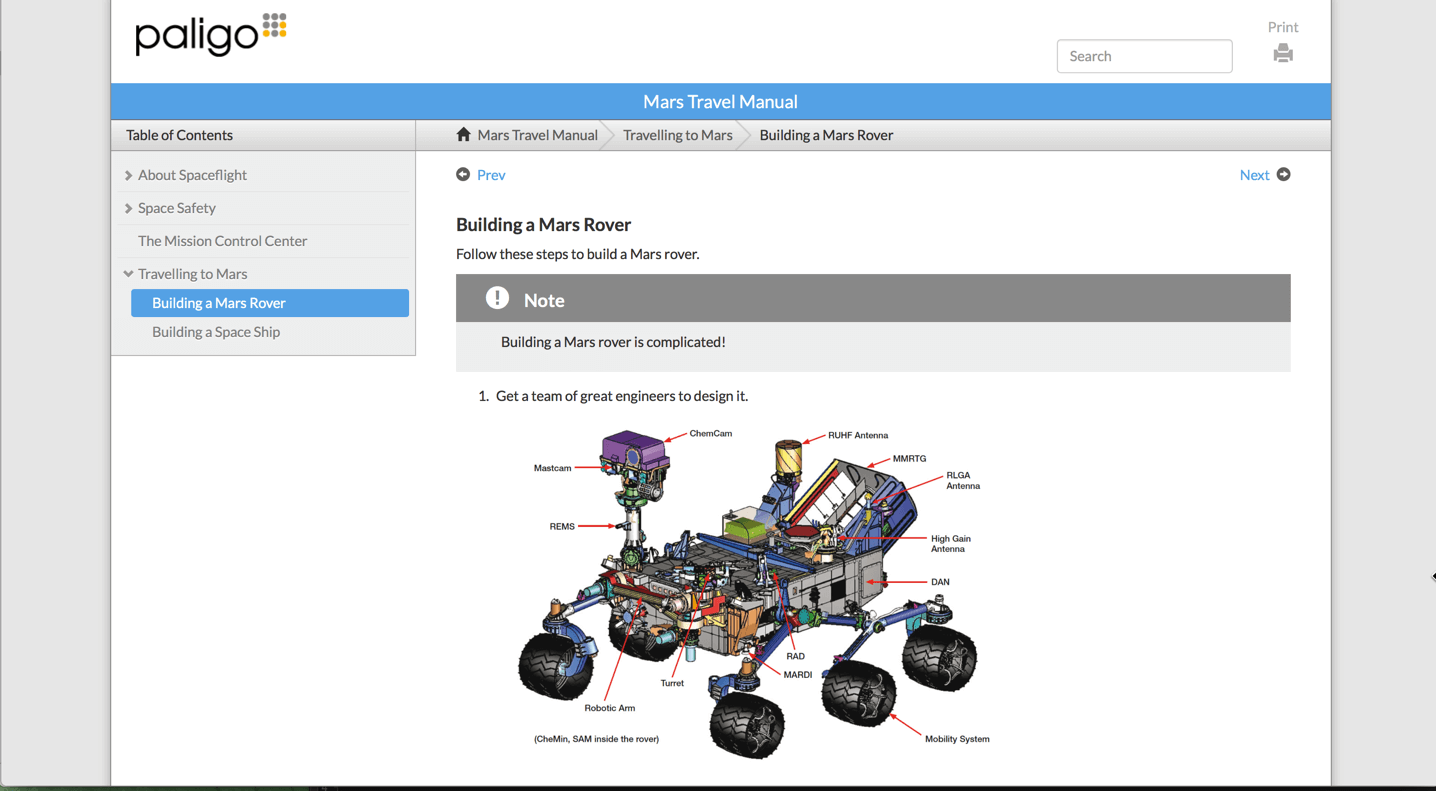Select Building a Mars Rover in sidebar
1436x791 pixels.
pos(219,303)
